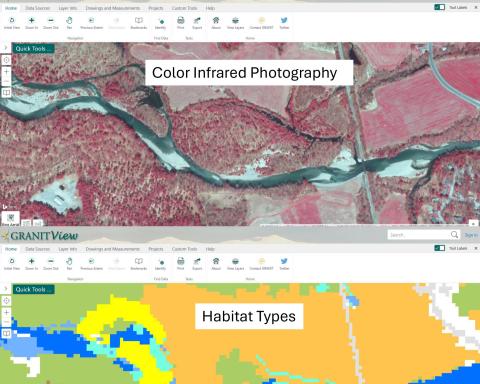
Task: Click the book icon on infrared map edge
Action: (6, 92)
